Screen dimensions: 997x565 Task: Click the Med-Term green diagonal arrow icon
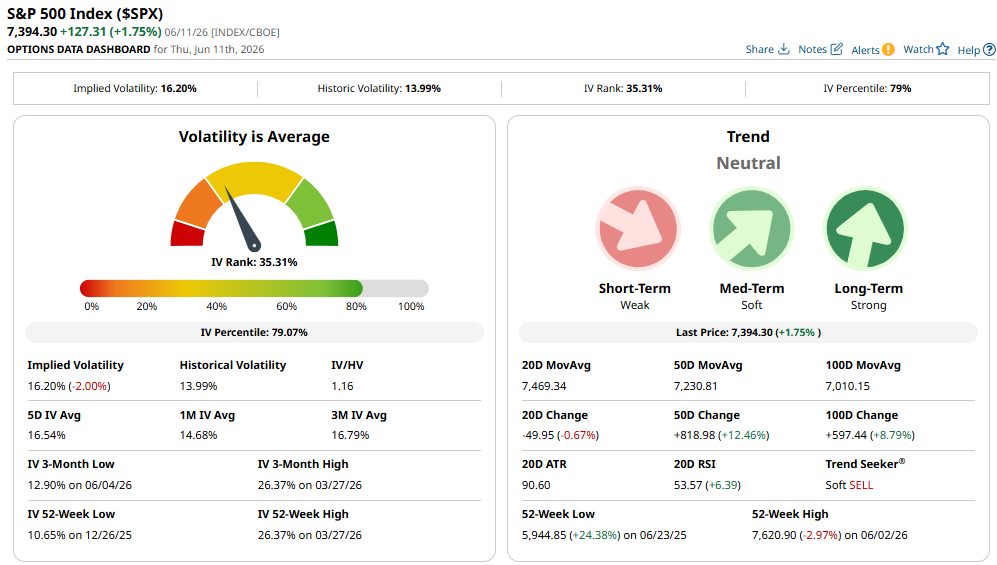click(751, 228)
